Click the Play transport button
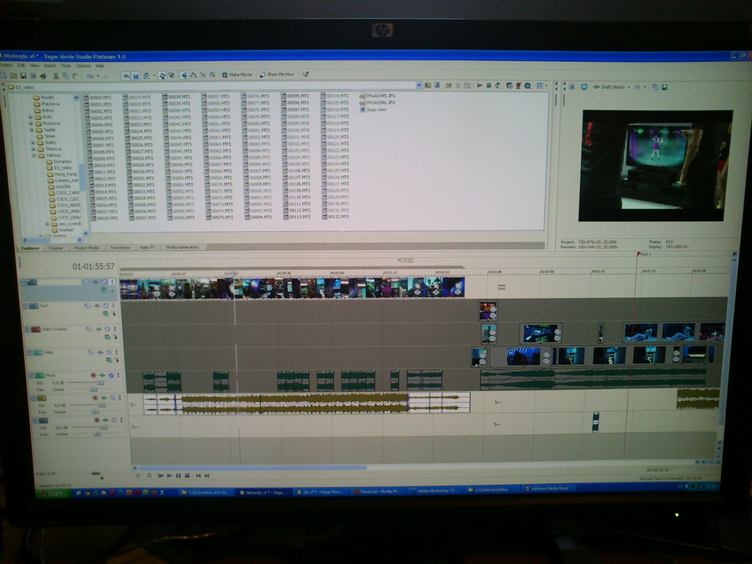 click(169, 476)
